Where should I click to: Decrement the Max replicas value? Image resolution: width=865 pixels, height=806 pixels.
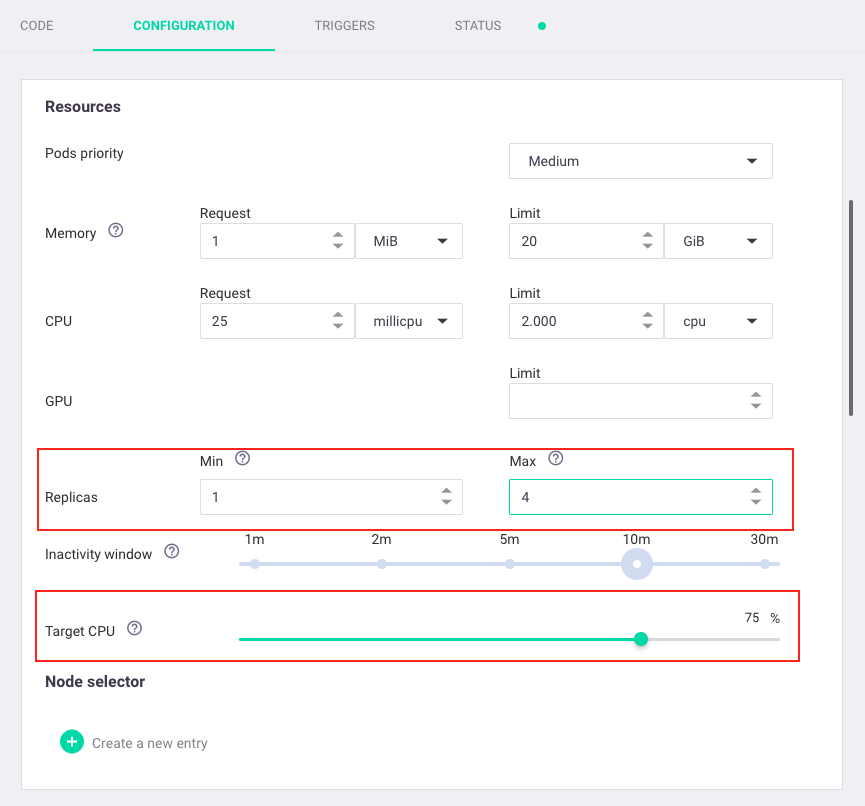click(x=756, y=502)
